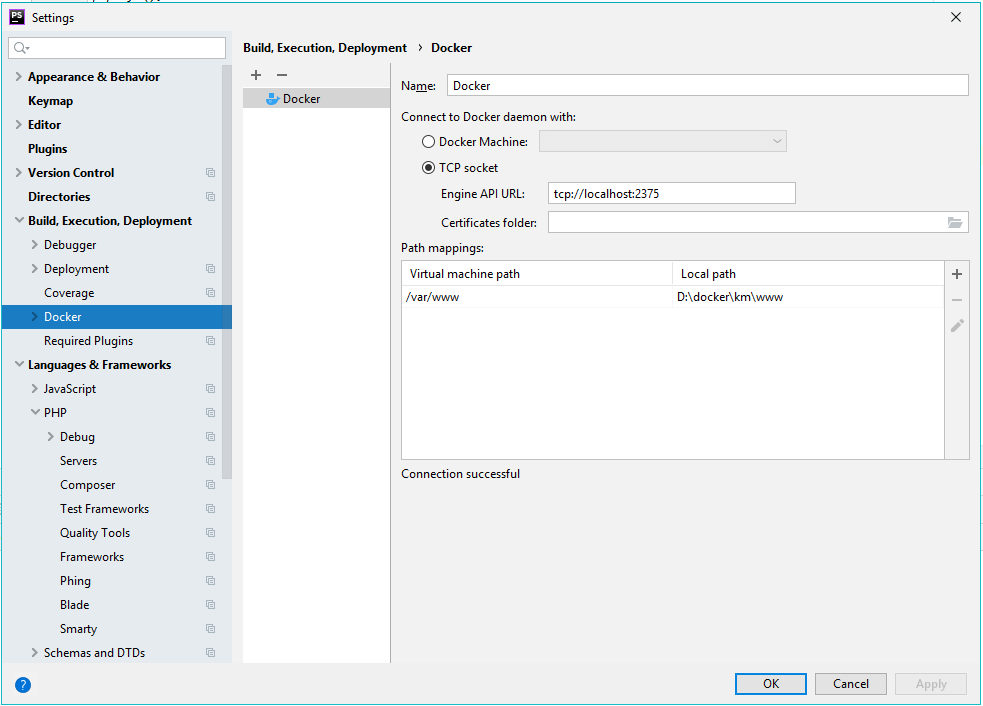Open the Docker Machine dropdown
The width and height of the screenshot is (983, 706).
tap(662, 142)
